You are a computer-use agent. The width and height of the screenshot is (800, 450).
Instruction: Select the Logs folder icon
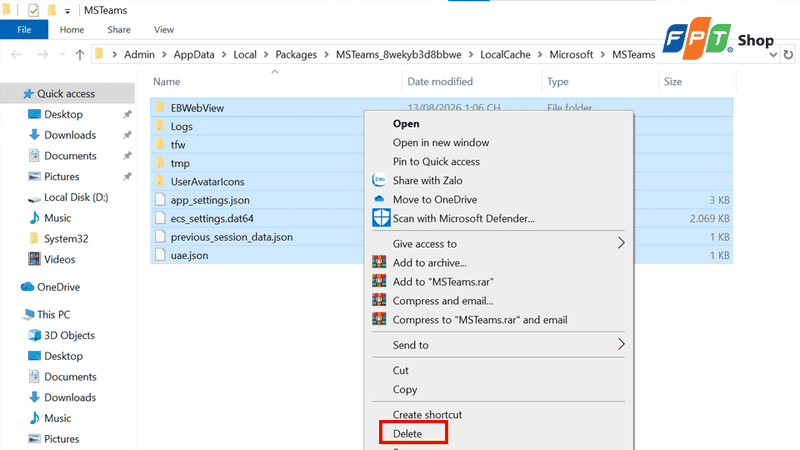(x=160, y=126)
